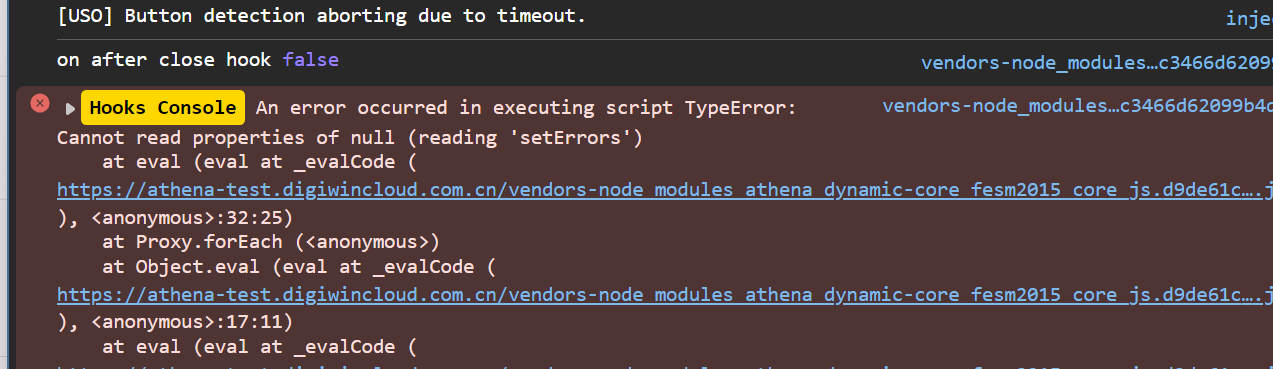
Task: Select the 'at Proxy.forEach (<anonymous>)' stack line
Action: click(x=271, y=242)
